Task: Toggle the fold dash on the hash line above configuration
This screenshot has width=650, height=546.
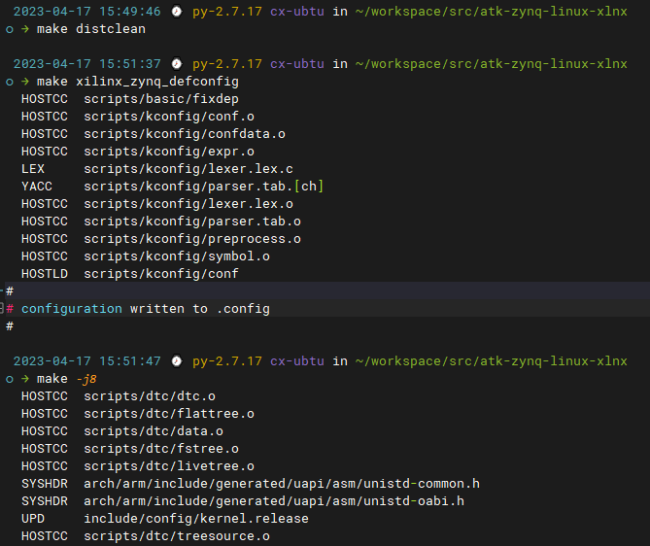Action: click(3, 291)
